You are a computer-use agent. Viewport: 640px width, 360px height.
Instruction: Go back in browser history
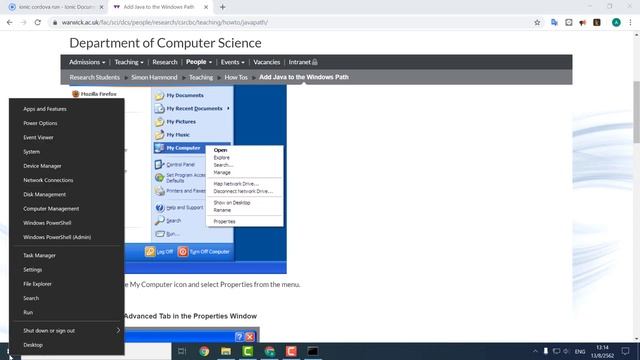coord(9,22)
